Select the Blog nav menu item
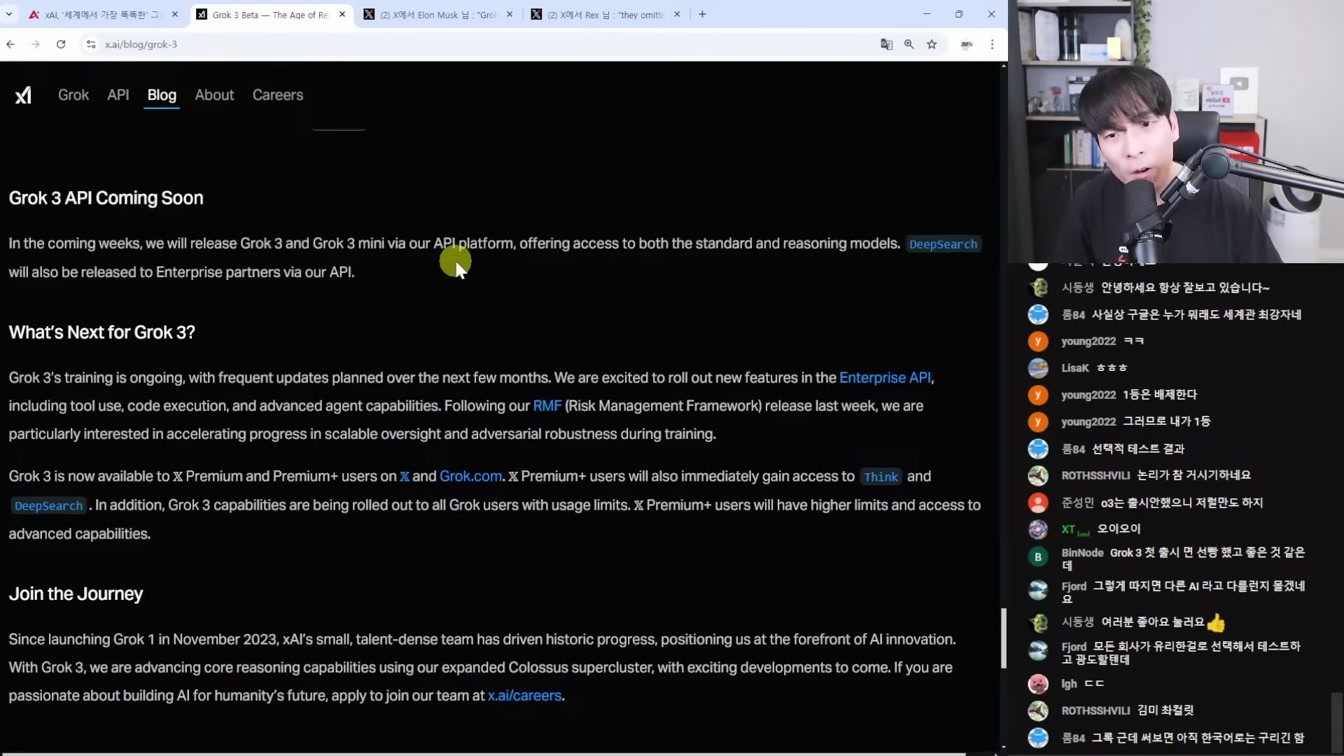The height and width of the screenshot is (756, 1344). [161, 95]
